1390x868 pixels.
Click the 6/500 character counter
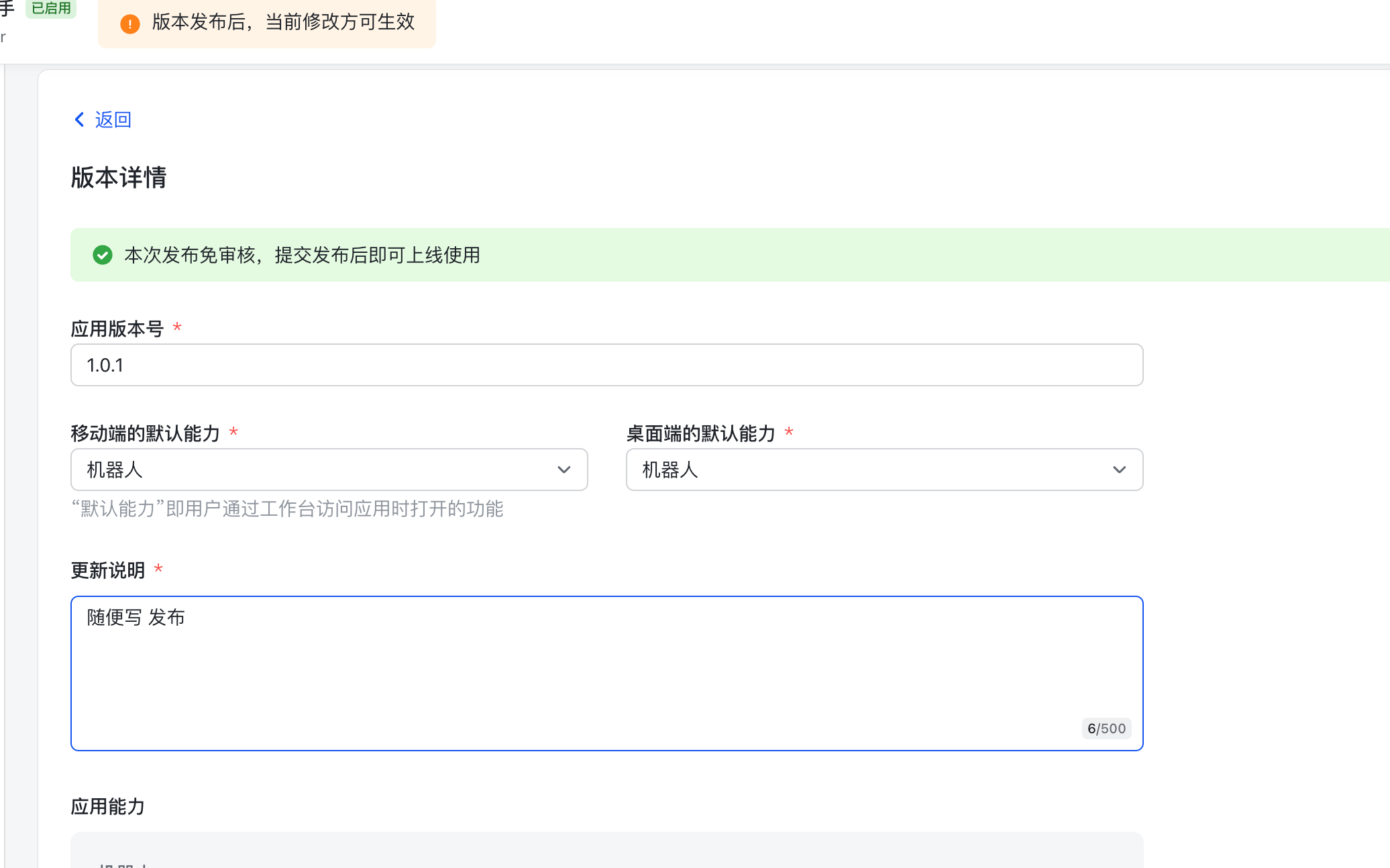[x=1106, y=728]
